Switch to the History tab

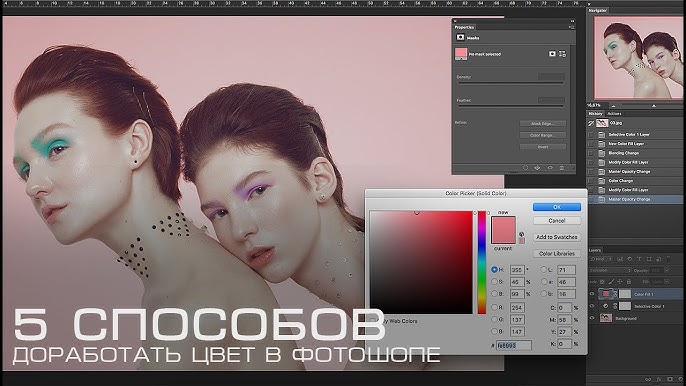595,113
